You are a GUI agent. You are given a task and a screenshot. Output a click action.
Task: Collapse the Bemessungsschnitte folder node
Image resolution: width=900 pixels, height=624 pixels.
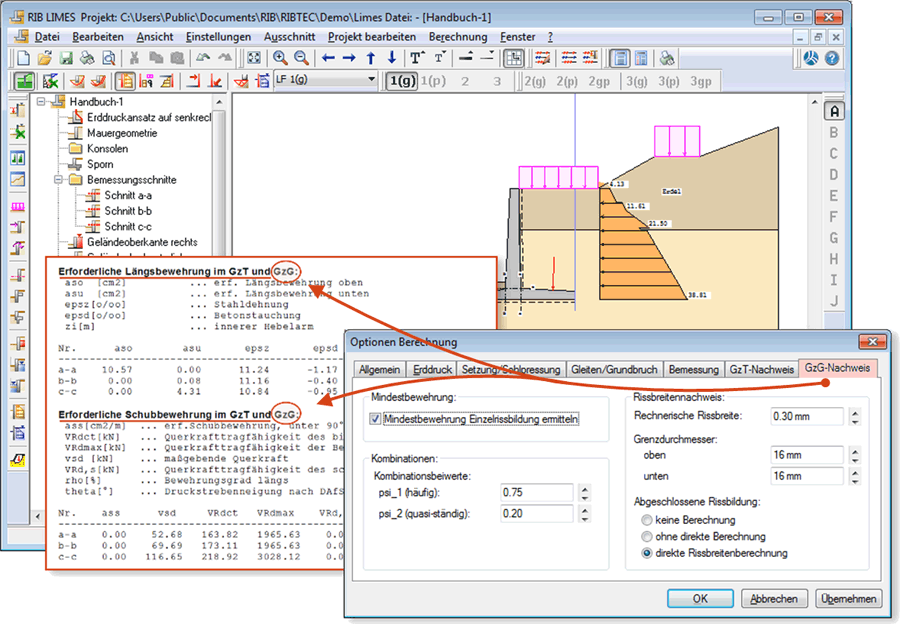point(58,180)
